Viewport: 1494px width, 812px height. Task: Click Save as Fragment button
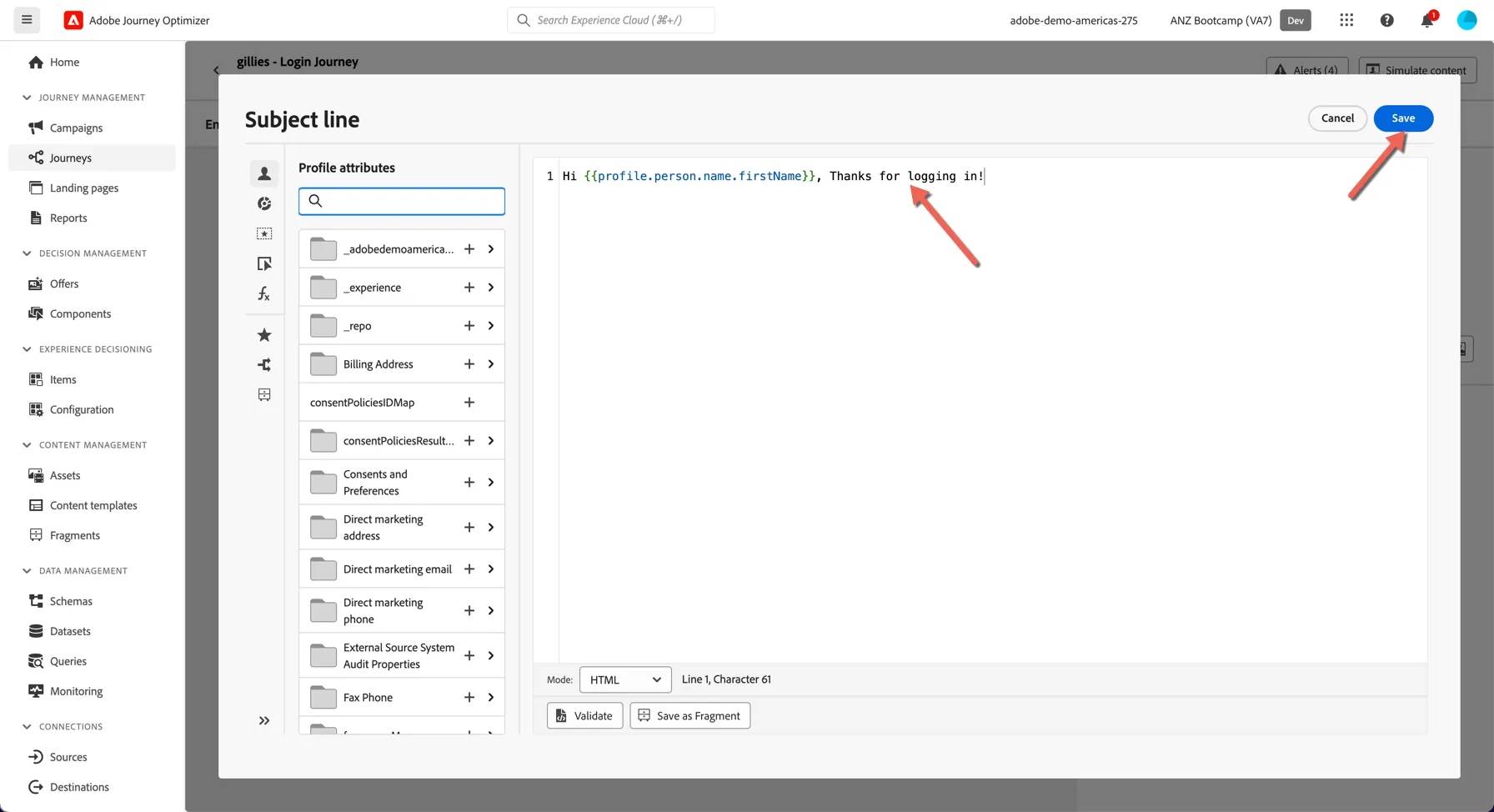[x=689, y=716]
